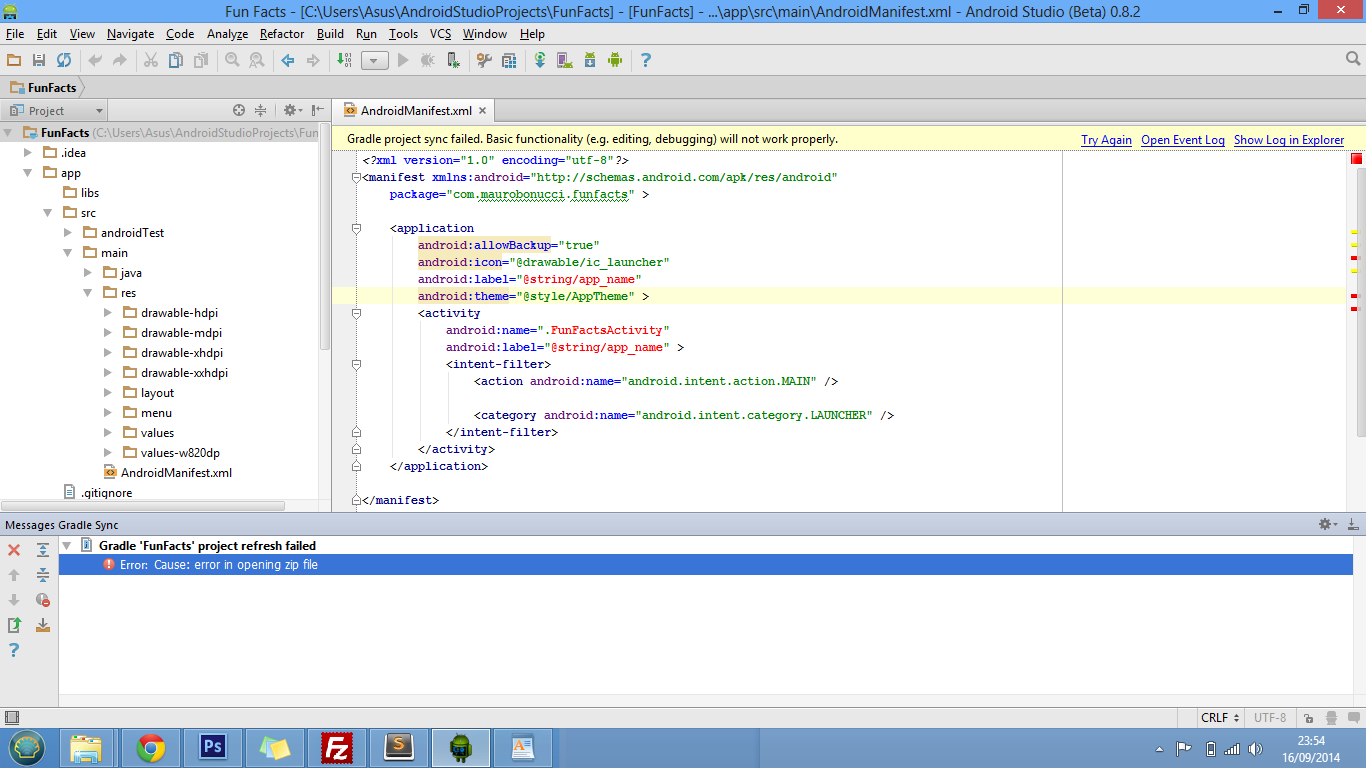1366x768 pixels.
Task: Click Scroll from Source target icon
Action: (239, 111)
